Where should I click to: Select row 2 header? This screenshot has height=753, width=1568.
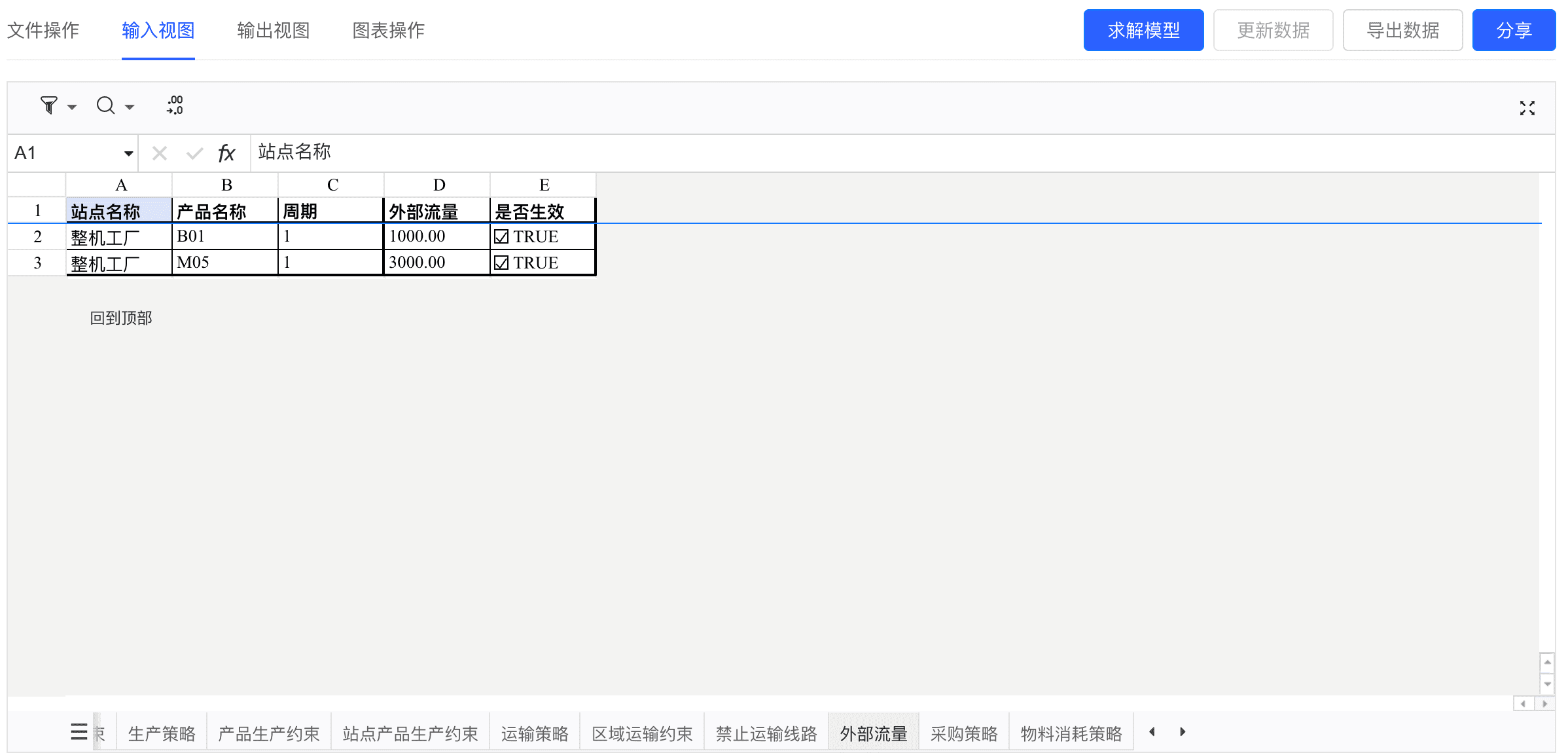(x=37, y=236)
